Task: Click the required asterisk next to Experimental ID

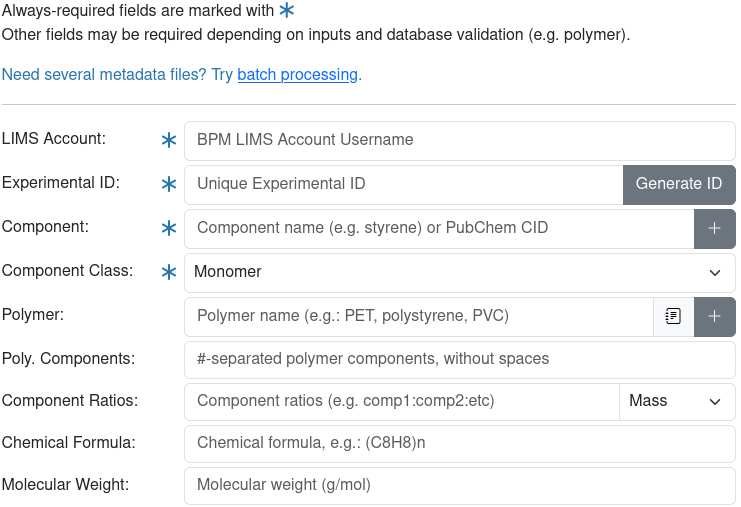Action: tap(169, 185)
